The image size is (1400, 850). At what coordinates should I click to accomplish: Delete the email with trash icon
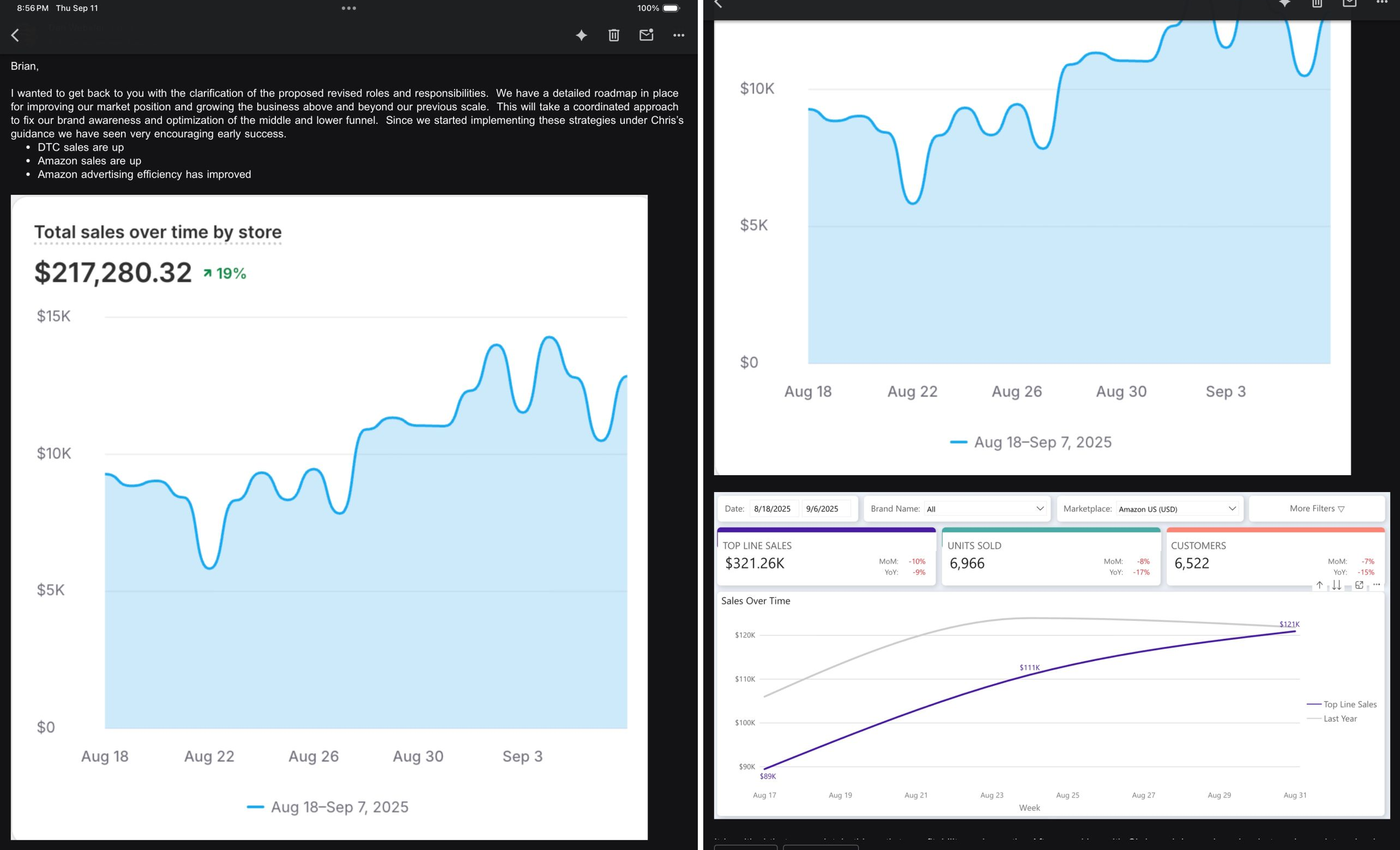[x=614, y=35]
